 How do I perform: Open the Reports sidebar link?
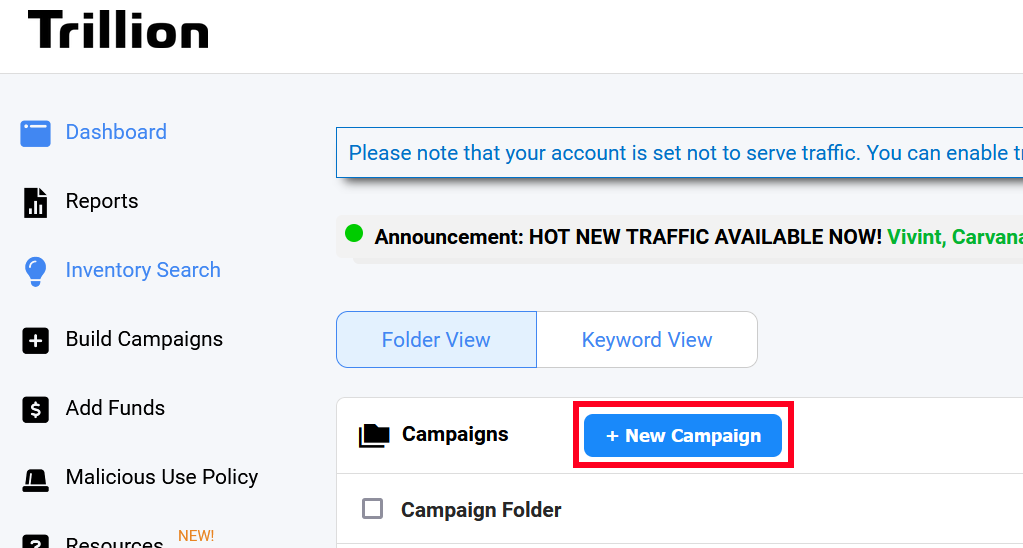(102, 201)
